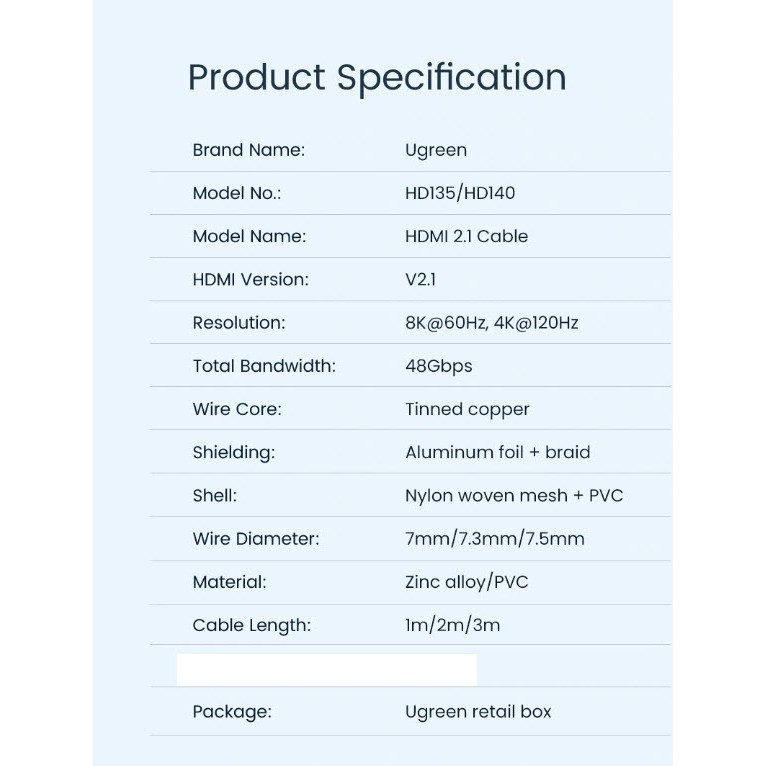Select the V2.1 version value

click(x=420, y=280)
